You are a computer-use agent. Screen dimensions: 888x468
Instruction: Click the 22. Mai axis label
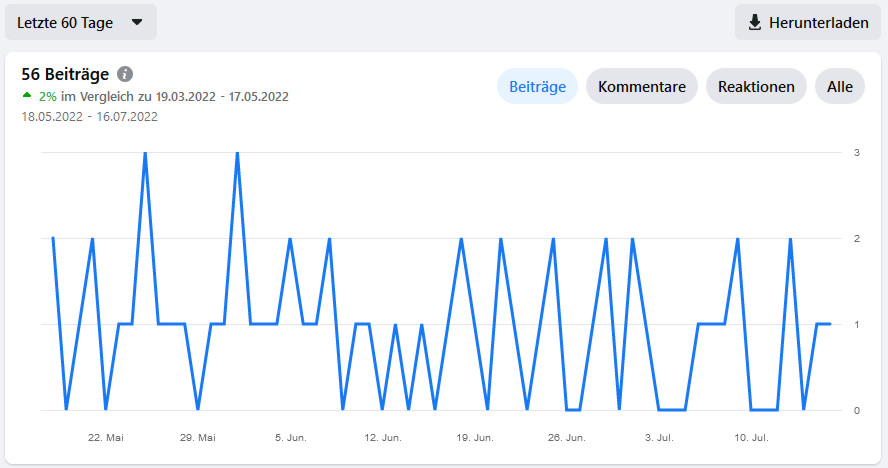105,438
